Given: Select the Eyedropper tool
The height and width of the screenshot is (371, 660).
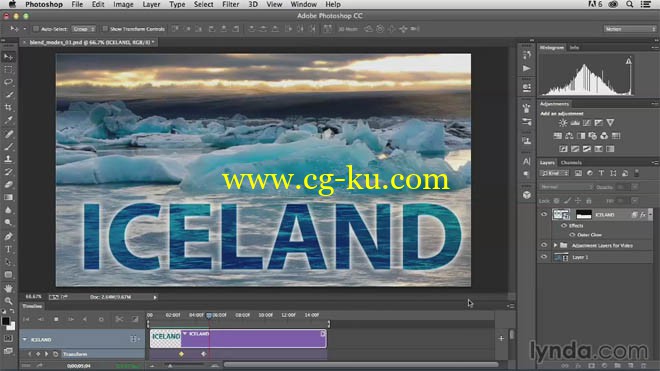Looking at the screenshot, I should [x=8, y=120].
